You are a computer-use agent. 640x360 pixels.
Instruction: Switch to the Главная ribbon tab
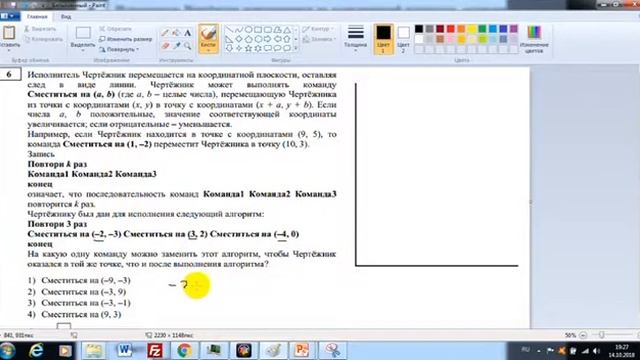tap(37, 17)
